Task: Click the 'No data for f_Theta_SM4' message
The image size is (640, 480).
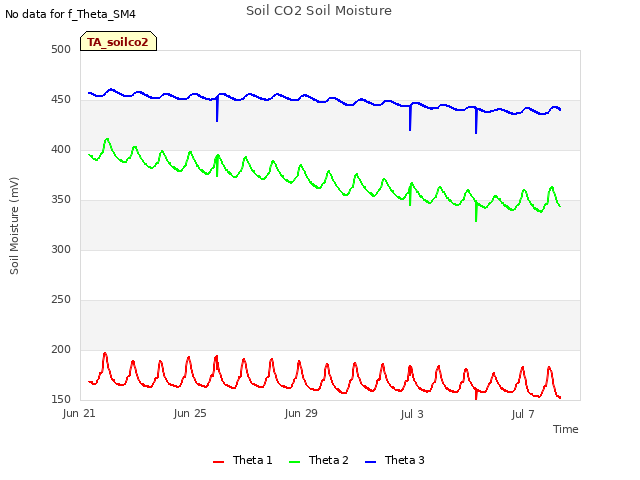Action: click(70, 14)
